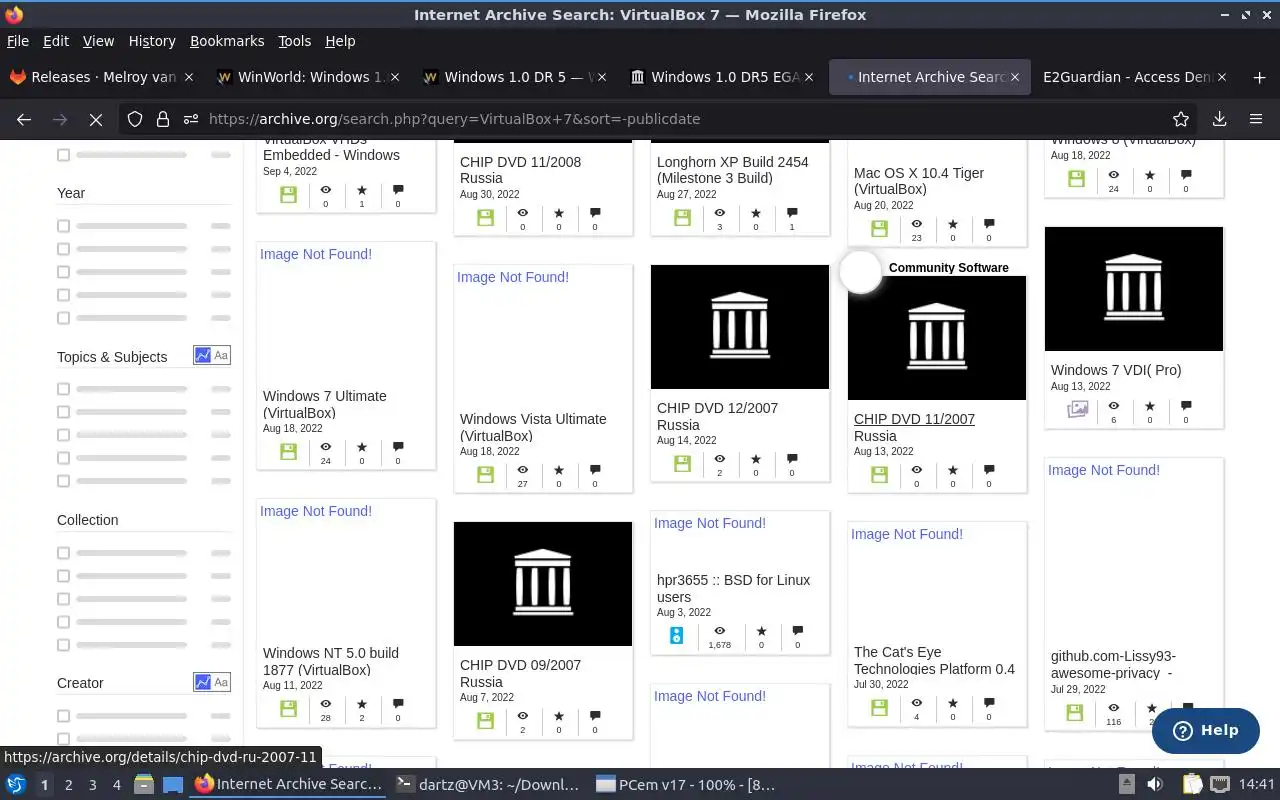This screenshot has width=1280, height=800.
Task: Click the Help button
Action: (1205, 730)
